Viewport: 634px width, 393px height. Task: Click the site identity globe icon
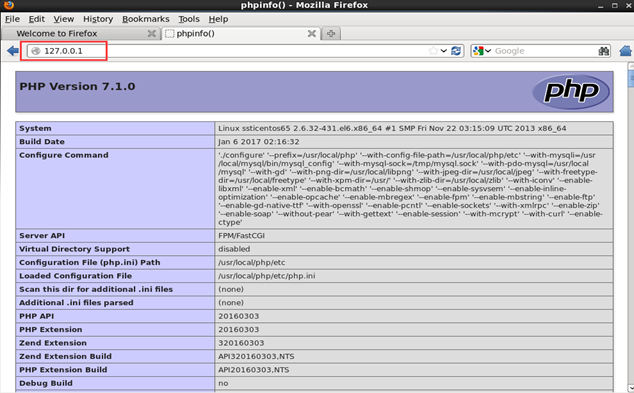[36, 51]
